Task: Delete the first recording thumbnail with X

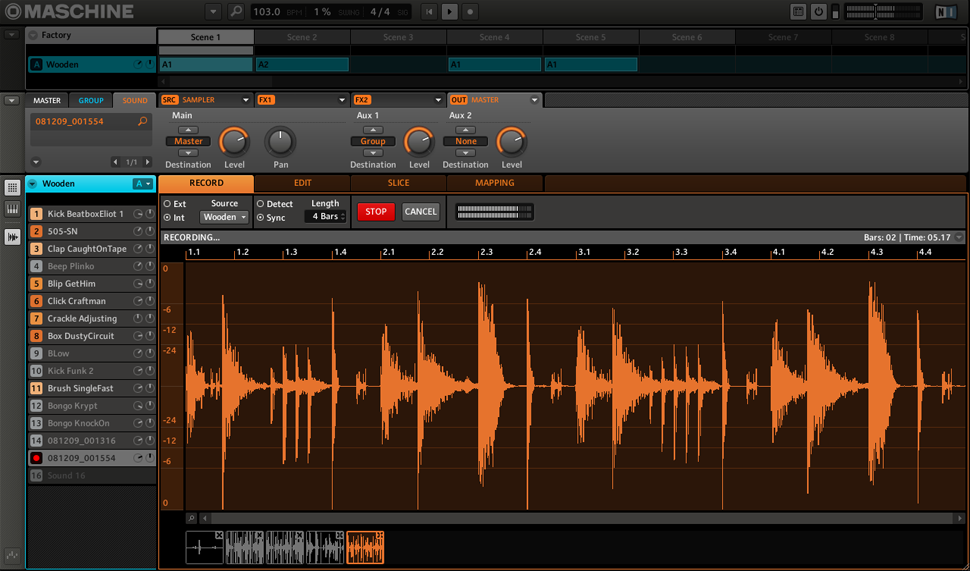Action: (x=219, y=536)
